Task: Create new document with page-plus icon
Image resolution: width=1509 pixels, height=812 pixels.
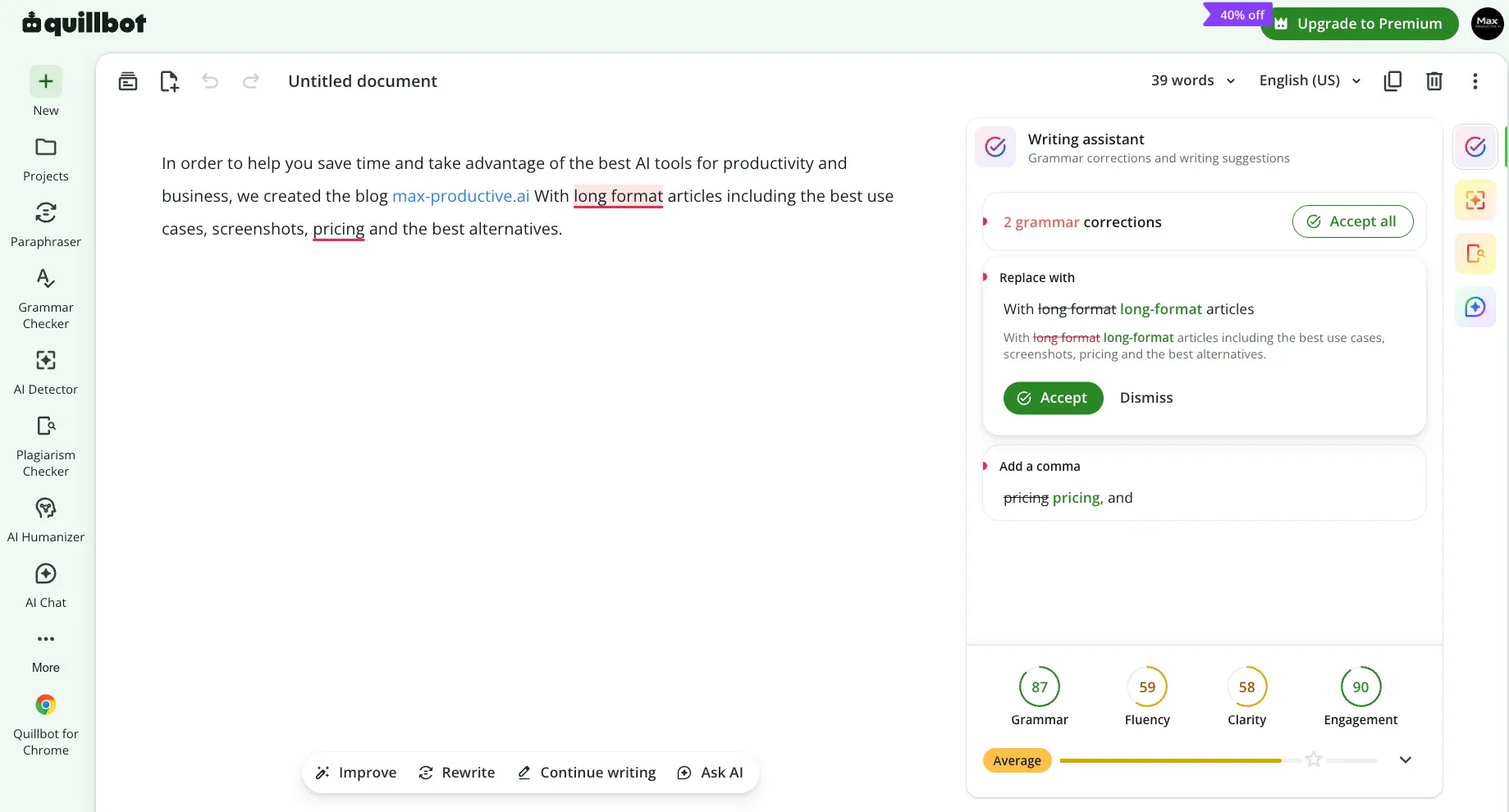Action: click(169, 81)
